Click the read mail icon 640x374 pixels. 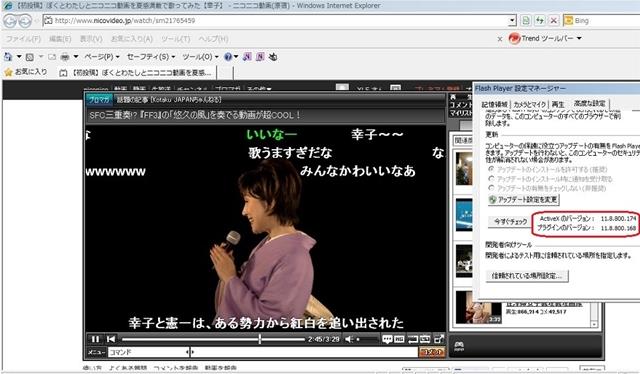coord(52,57)
